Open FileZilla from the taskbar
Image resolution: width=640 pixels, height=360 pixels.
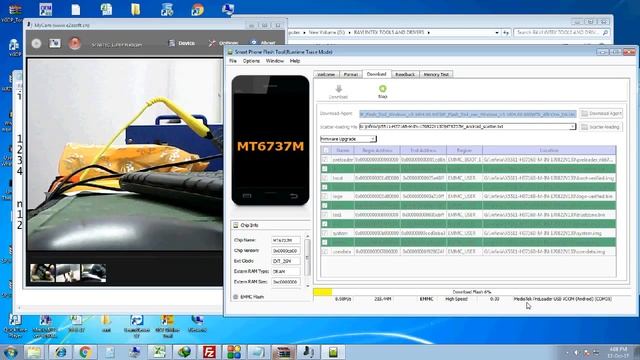pos(209,352)
